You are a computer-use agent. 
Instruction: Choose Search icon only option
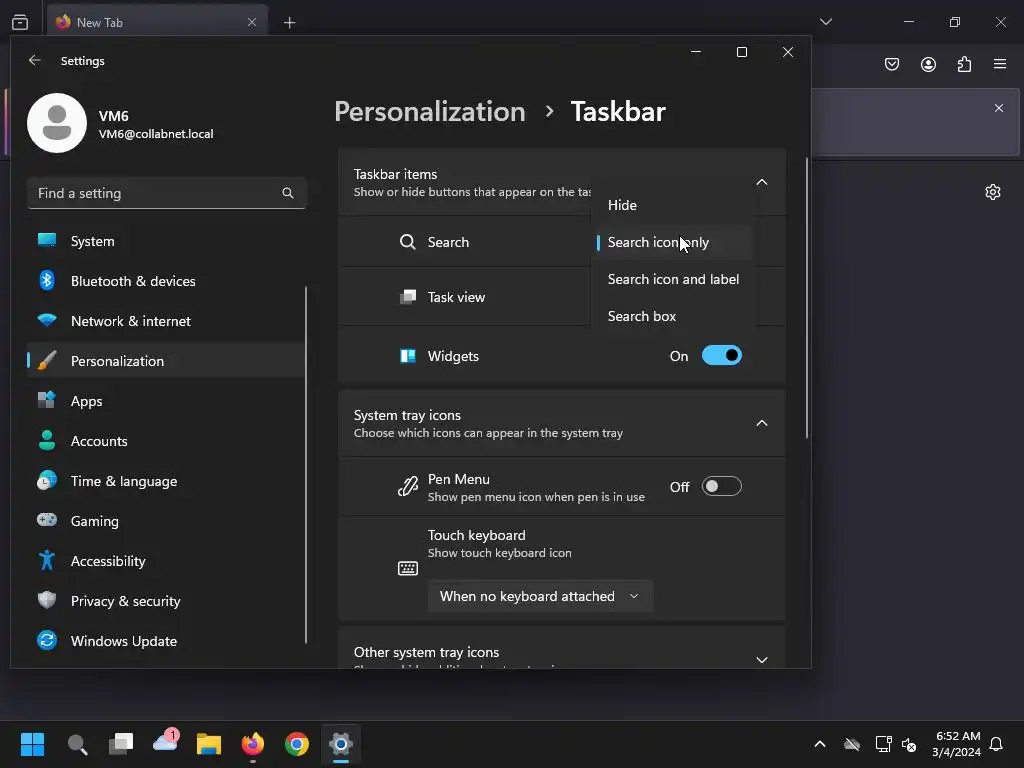coord(673,242)
